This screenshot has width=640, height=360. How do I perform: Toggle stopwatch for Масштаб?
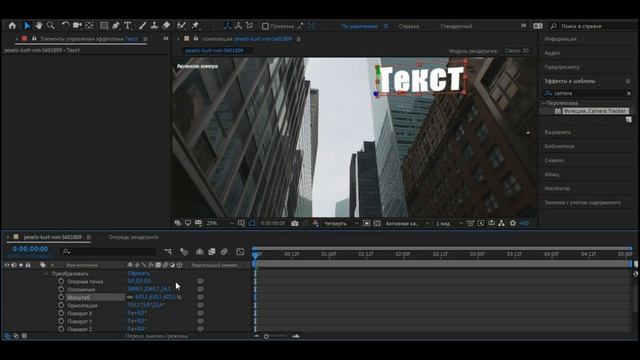(x=61, y=298)
